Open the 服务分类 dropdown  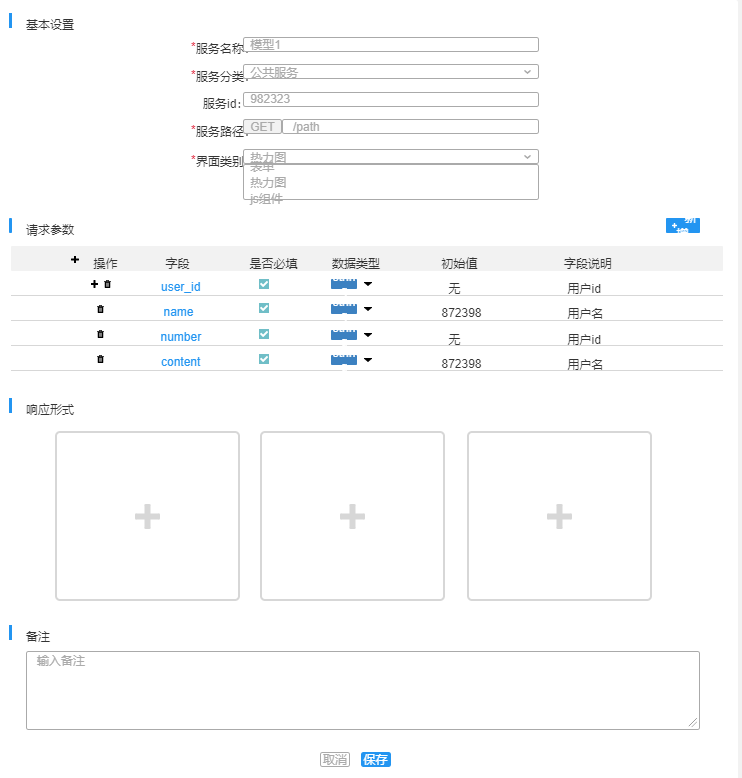click(391, 72)
